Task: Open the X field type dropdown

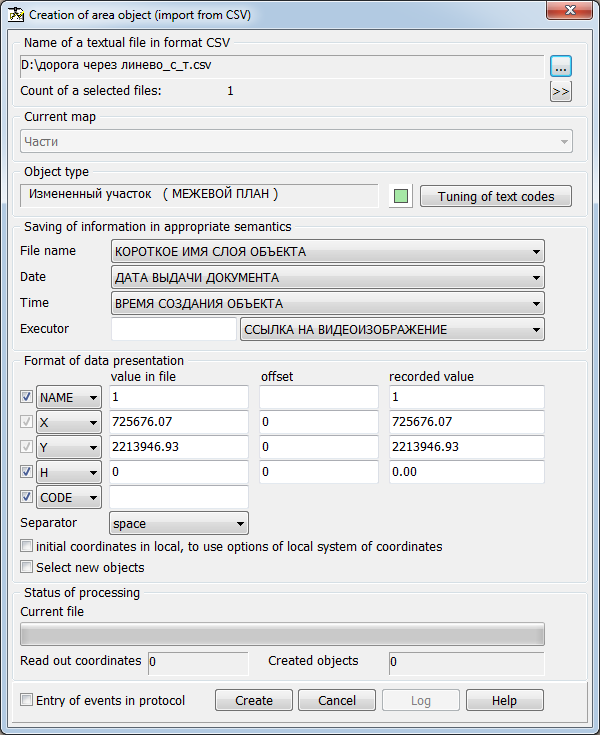Action: point(69,422)
